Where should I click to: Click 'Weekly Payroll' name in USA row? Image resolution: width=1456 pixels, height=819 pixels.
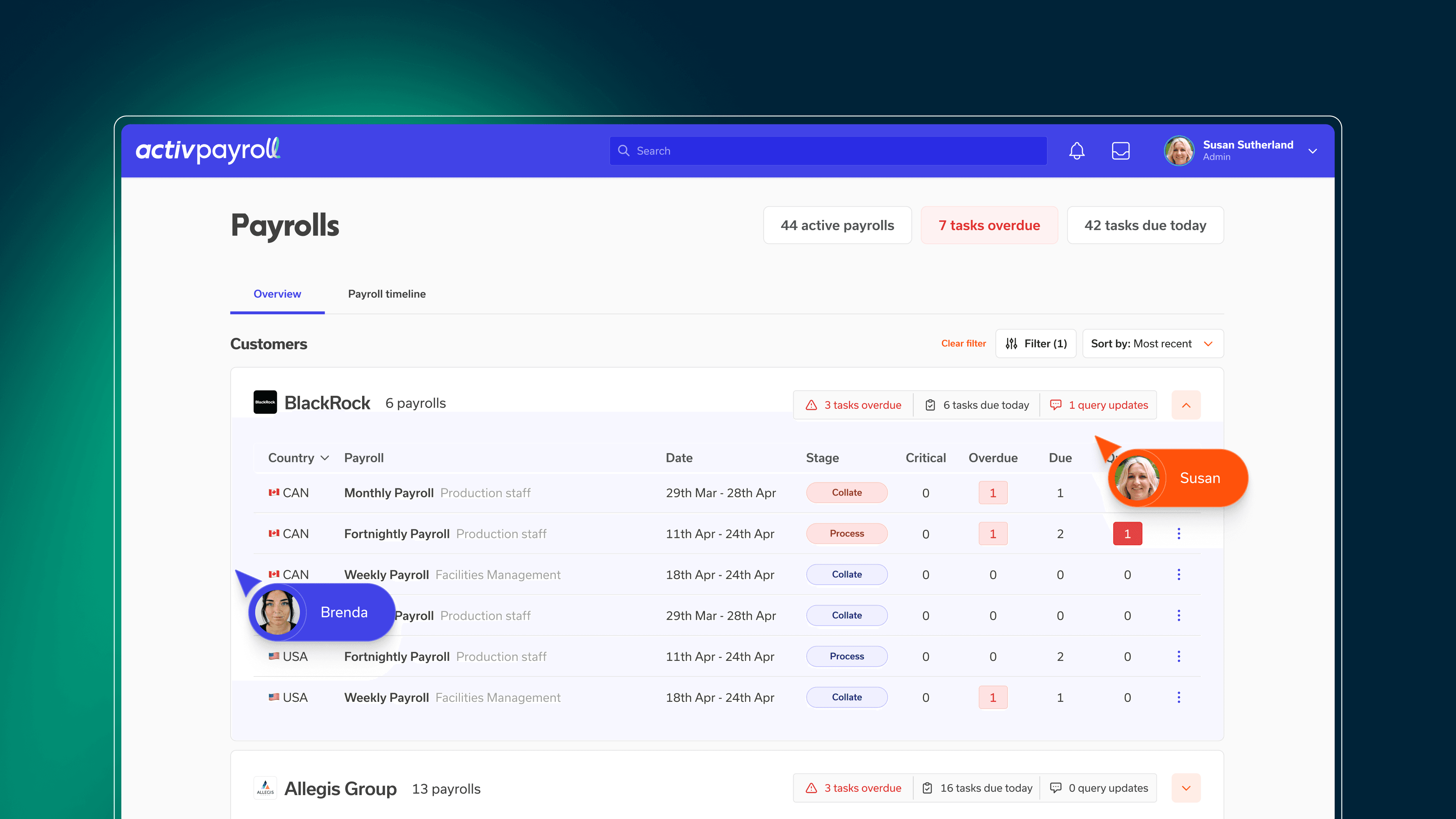tap(387, 698)
